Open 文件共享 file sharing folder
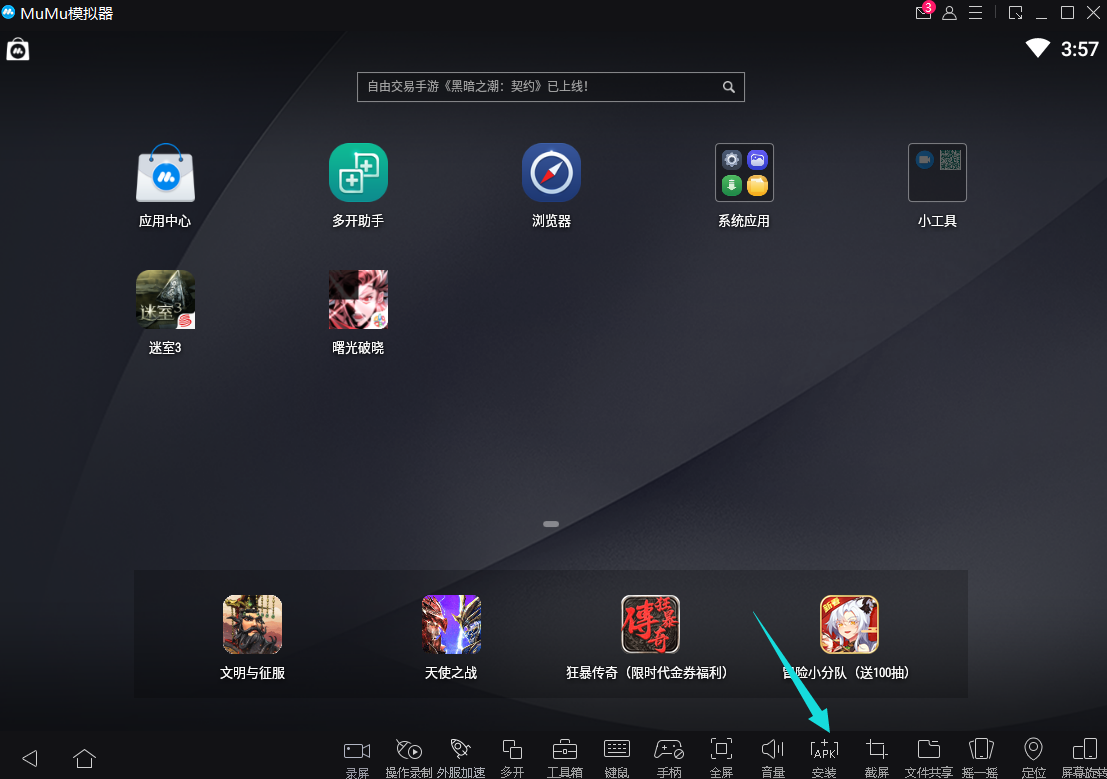The width and height of the screenshot is (1107, 779). (x=929, y=758)
